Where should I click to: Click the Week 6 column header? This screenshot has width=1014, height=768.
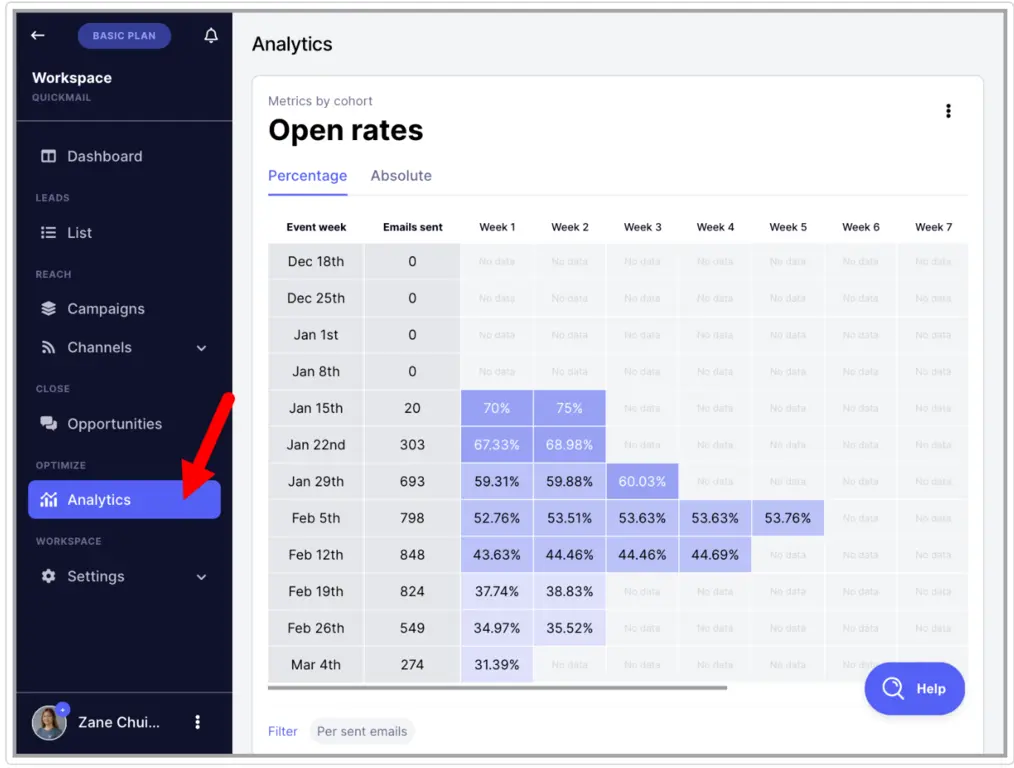[x=861, y=227]
